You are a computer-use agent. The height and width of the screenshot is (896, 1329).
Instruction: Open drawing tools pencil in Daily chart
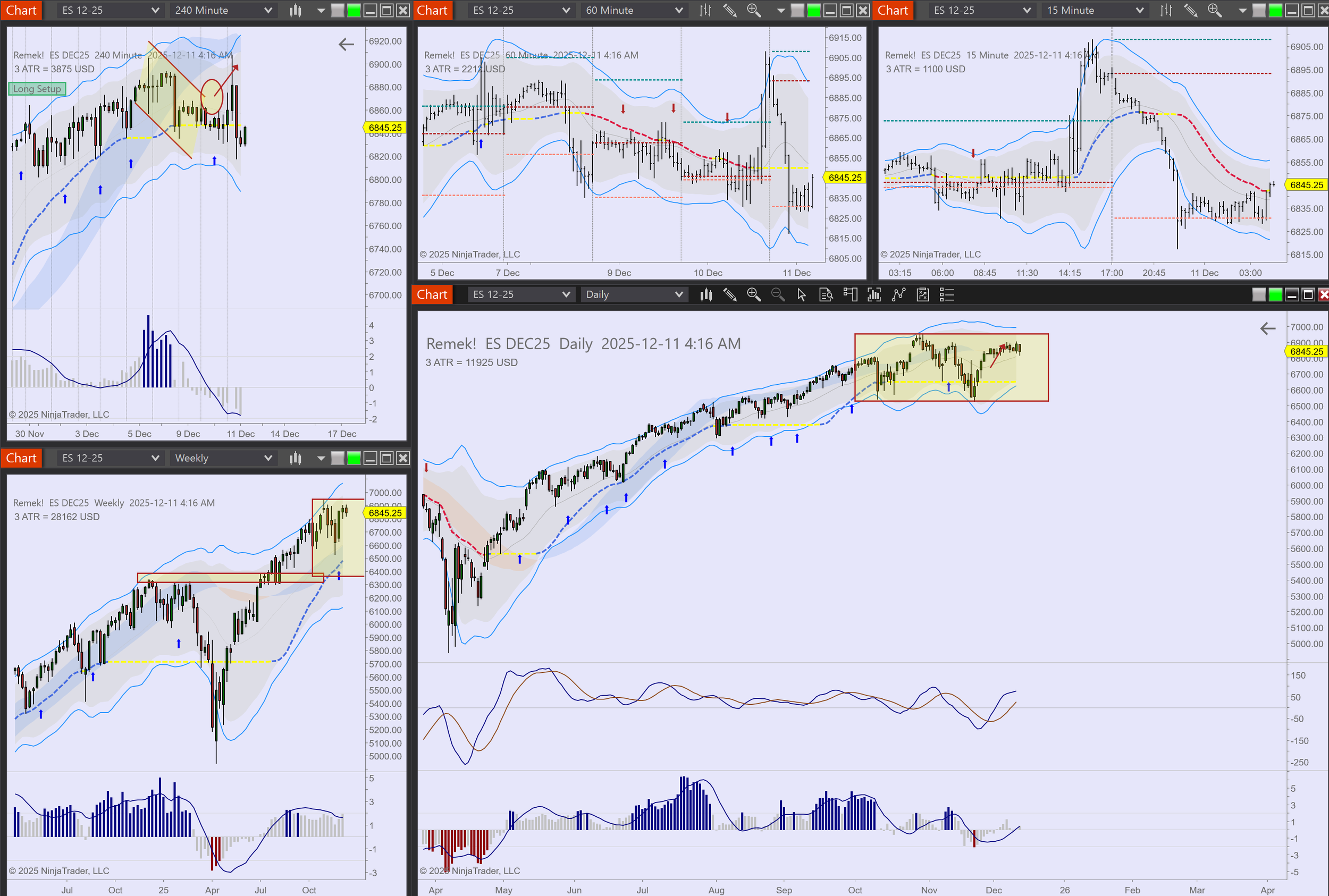[729, 294]
